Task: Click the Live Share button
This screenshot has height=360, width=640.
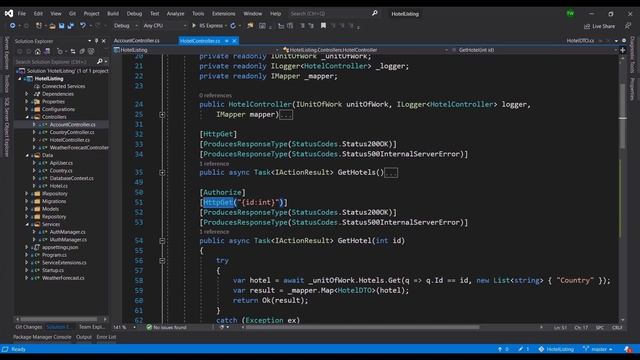Action: click(x=600, y=26)
